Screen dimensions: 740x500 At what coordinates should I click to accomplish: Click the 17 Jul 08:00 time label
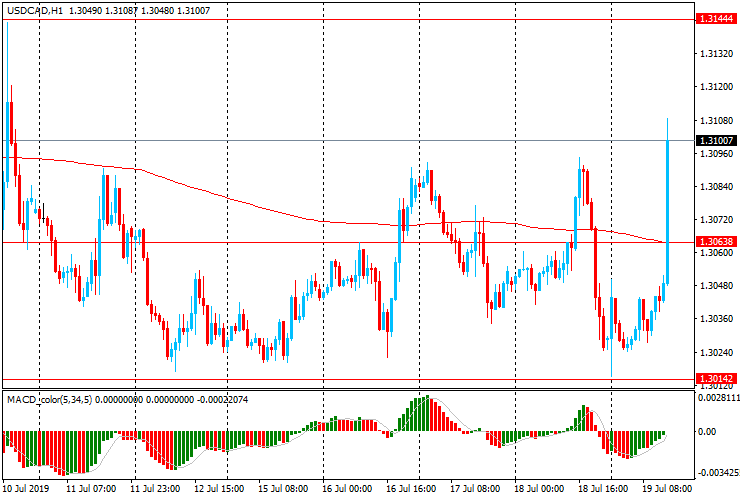(x=475, y=488)
